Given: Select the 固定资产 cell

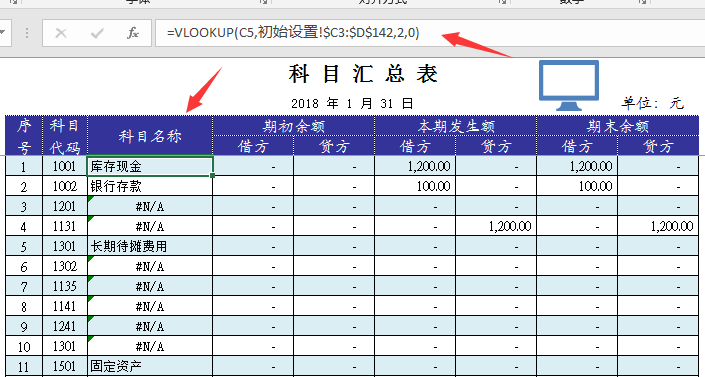Looking at the screenshot, I should (150, 366).
